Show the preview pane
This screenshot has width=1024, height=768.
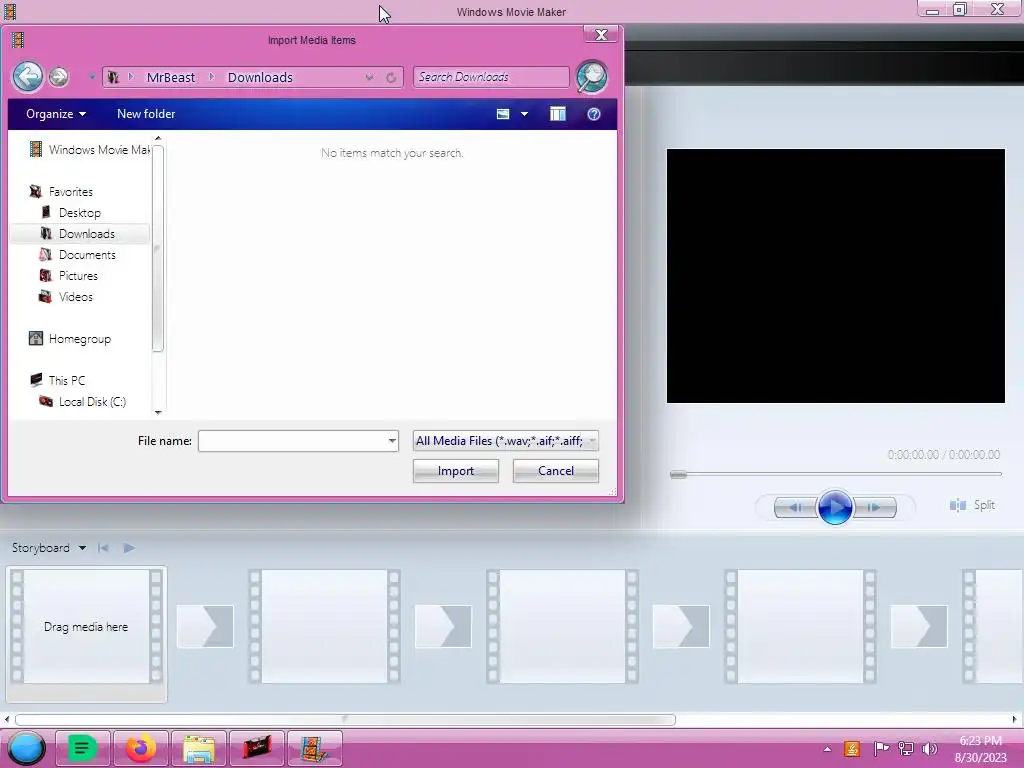click(558, 114)
